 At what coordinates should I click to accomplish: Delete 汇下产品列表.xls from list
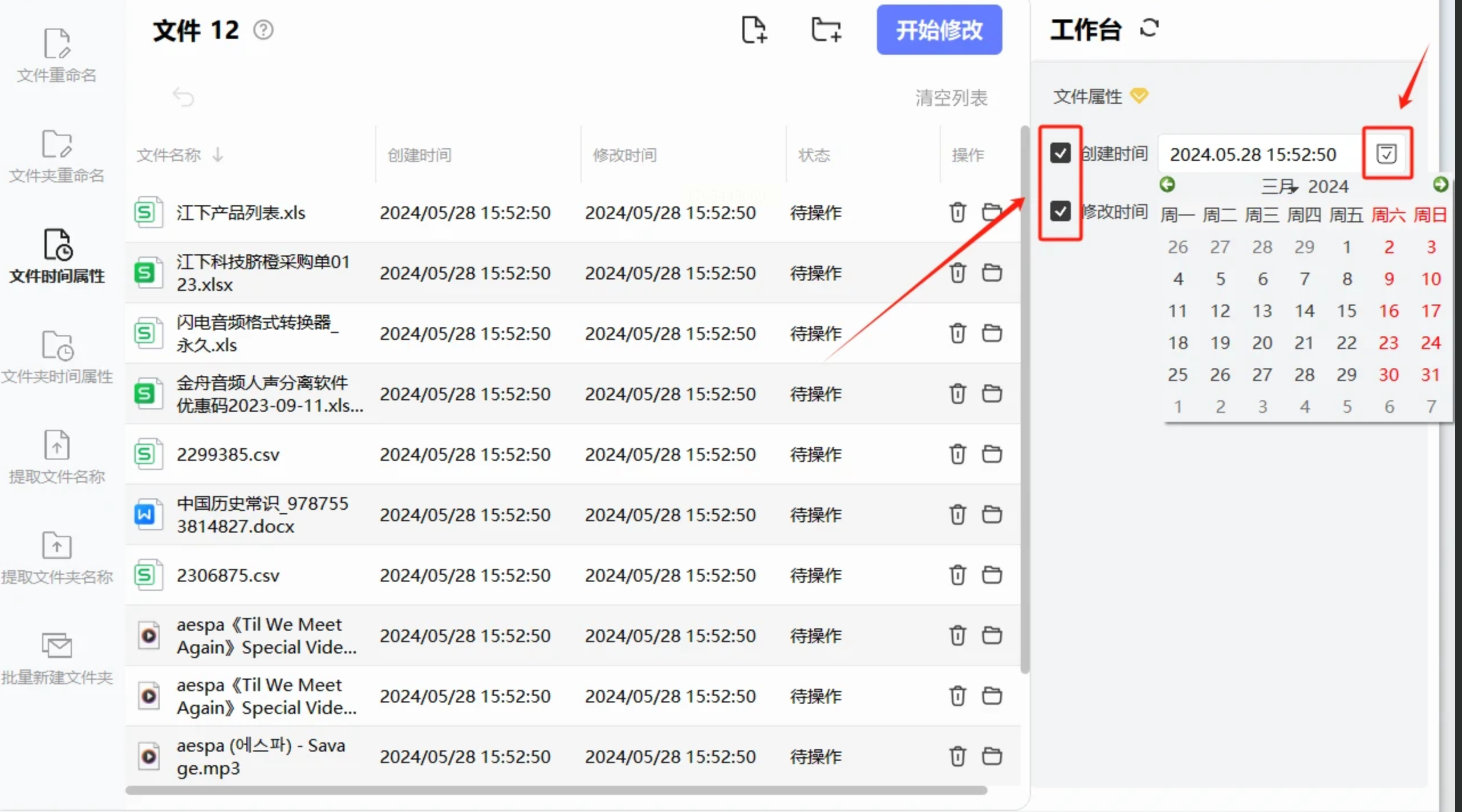[957, 212]
